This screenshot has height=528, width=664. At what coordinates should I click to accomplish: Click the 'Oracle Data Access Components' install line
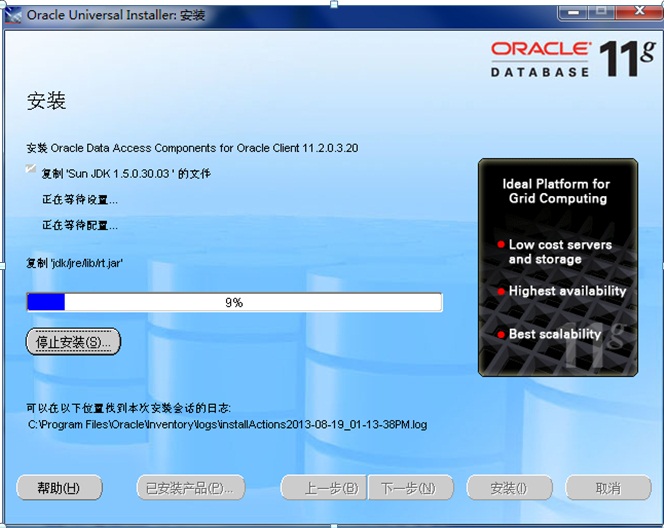click(192, 148)
